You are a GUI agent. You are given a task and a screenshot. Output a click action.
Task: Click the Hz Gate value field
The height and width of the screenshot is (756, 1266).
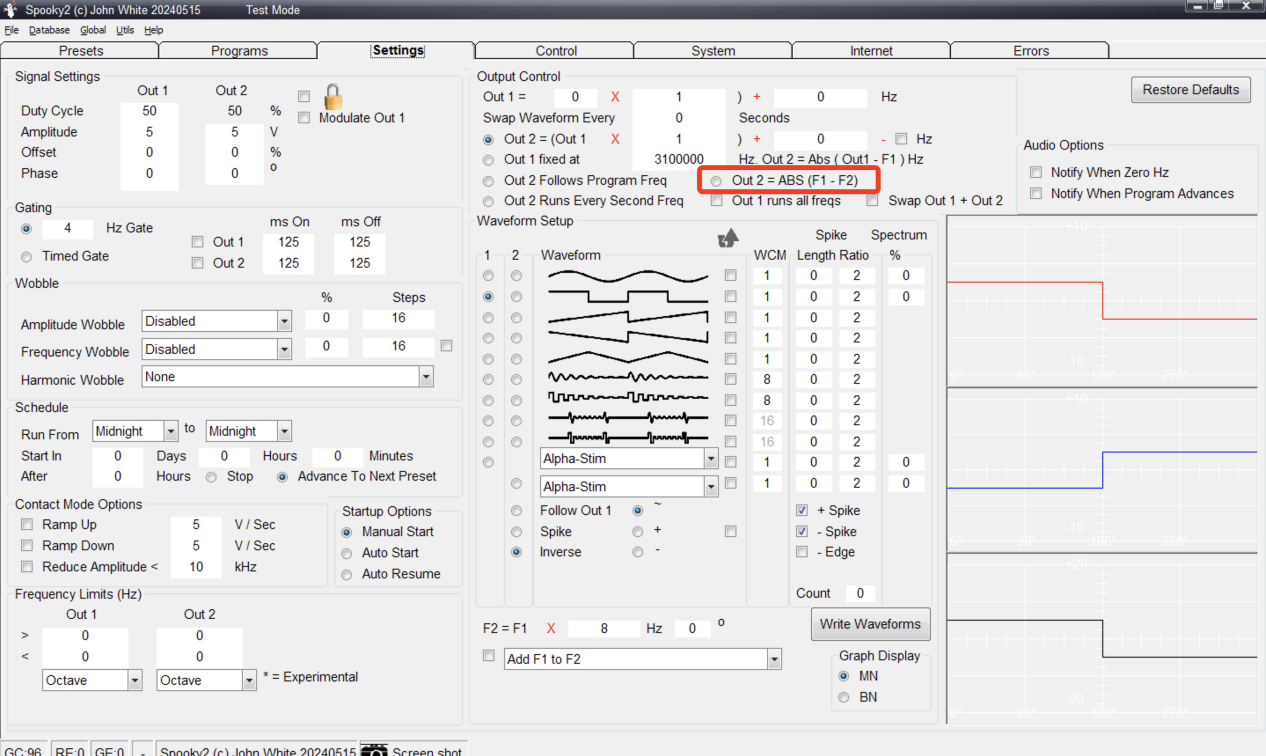pyautogui.click(x=68, y=228)
